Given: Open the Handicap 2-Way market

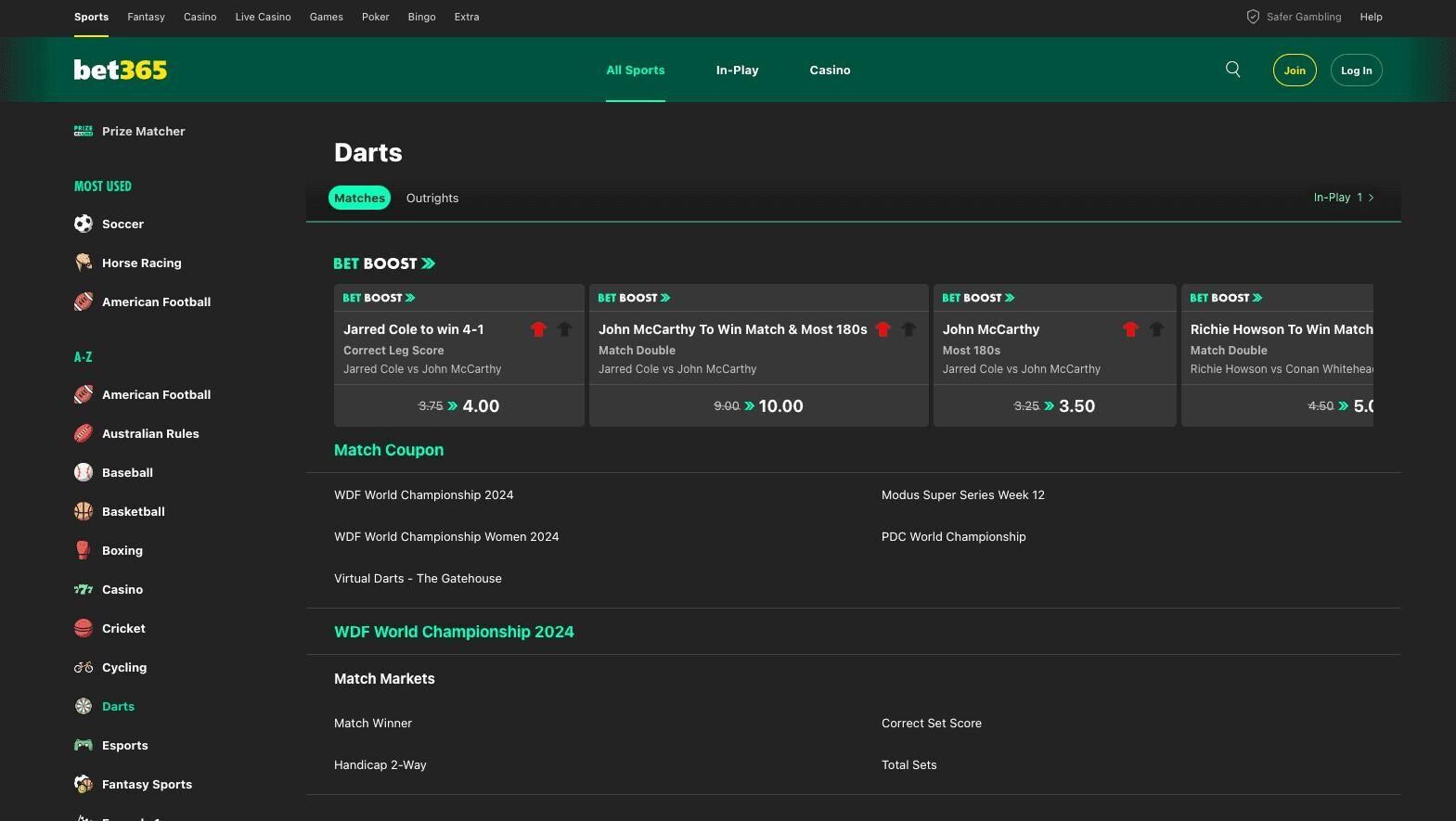Looking at the screenshot, I should pos(380,764).
